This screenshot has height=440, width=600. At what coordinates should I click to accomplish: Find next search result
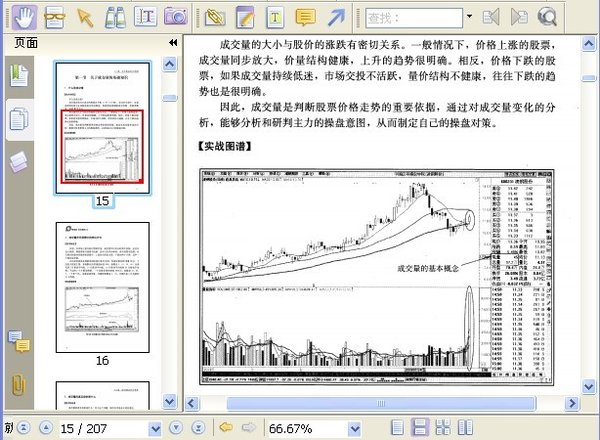click(x=519, y=17)
